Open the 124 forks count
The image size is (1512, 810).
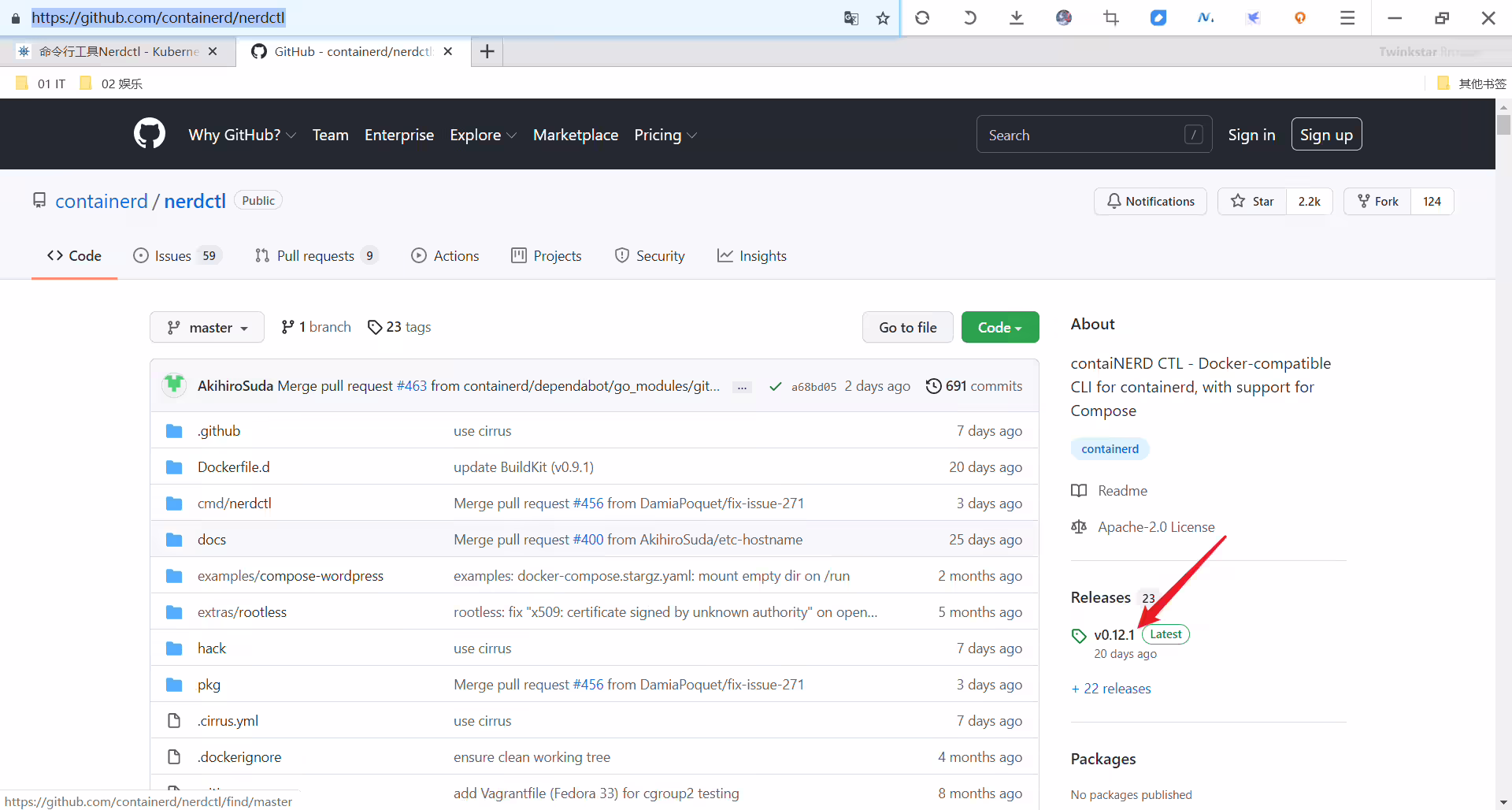click(x=1432, y=201)
